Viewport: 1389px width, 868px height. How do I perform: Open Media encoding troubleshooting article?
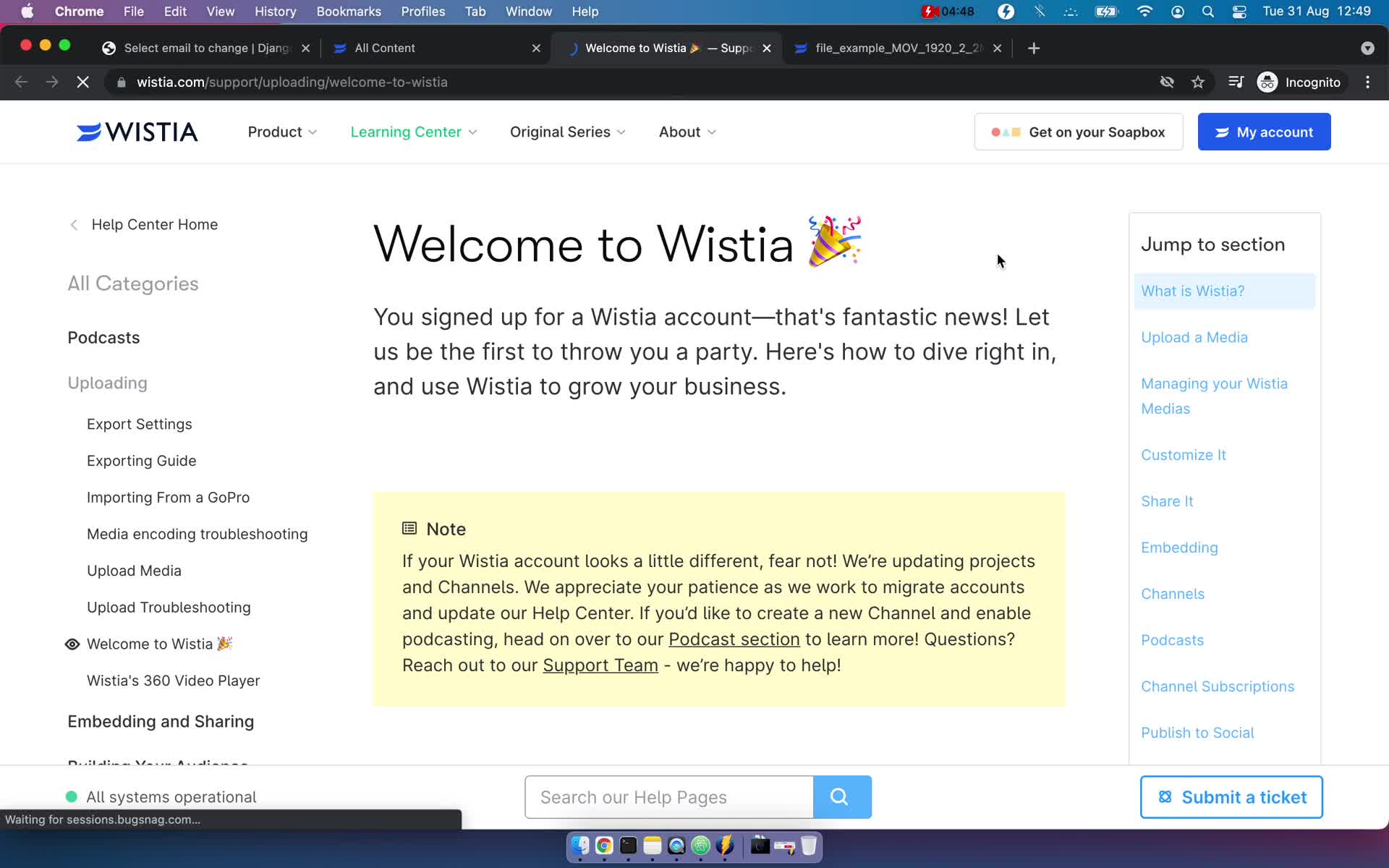(x=197, y=535)
